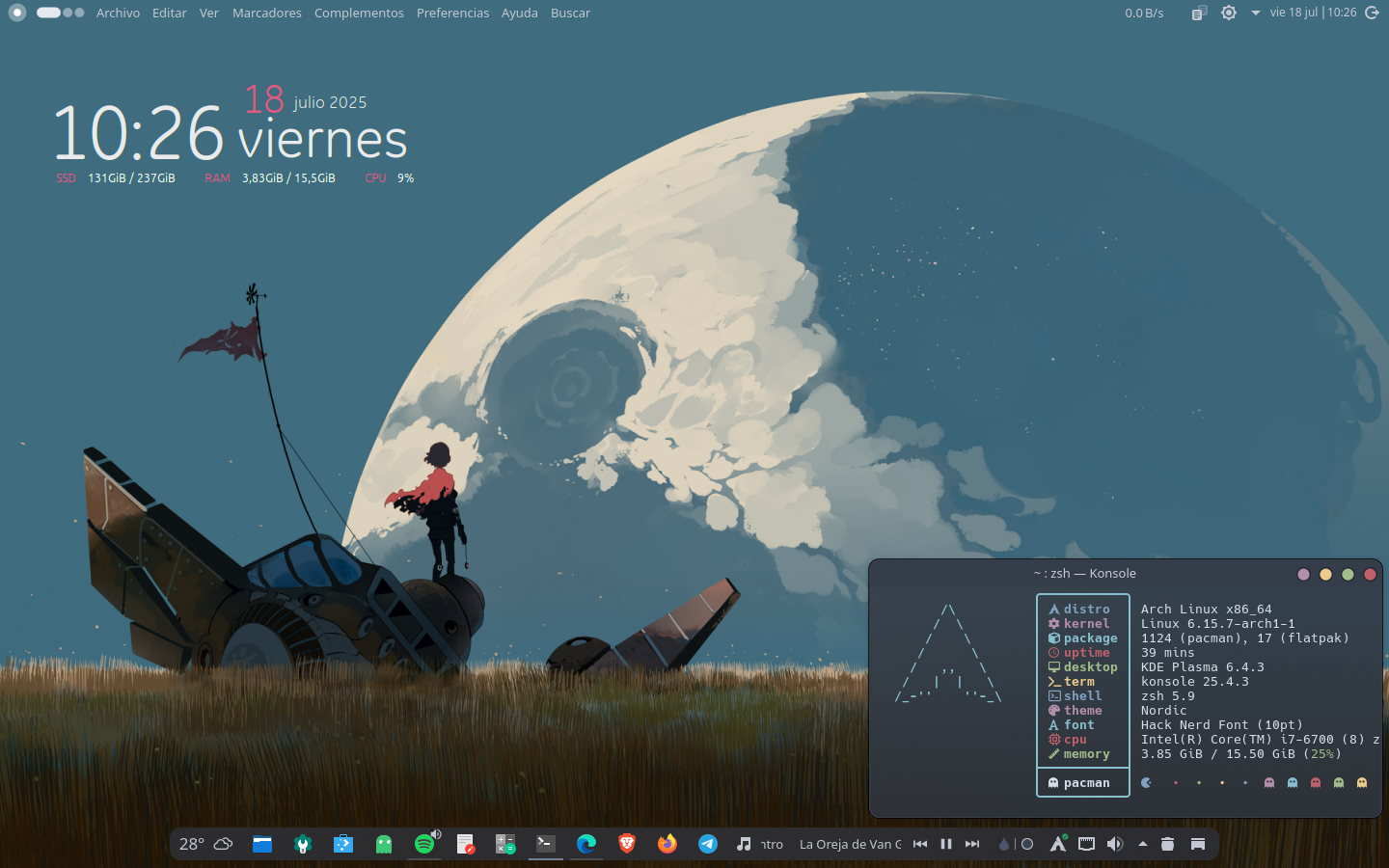Screen dimensions: 1389x868
Task: Click the konsole 25.4.3 text
Action: tap(1195, 682)
